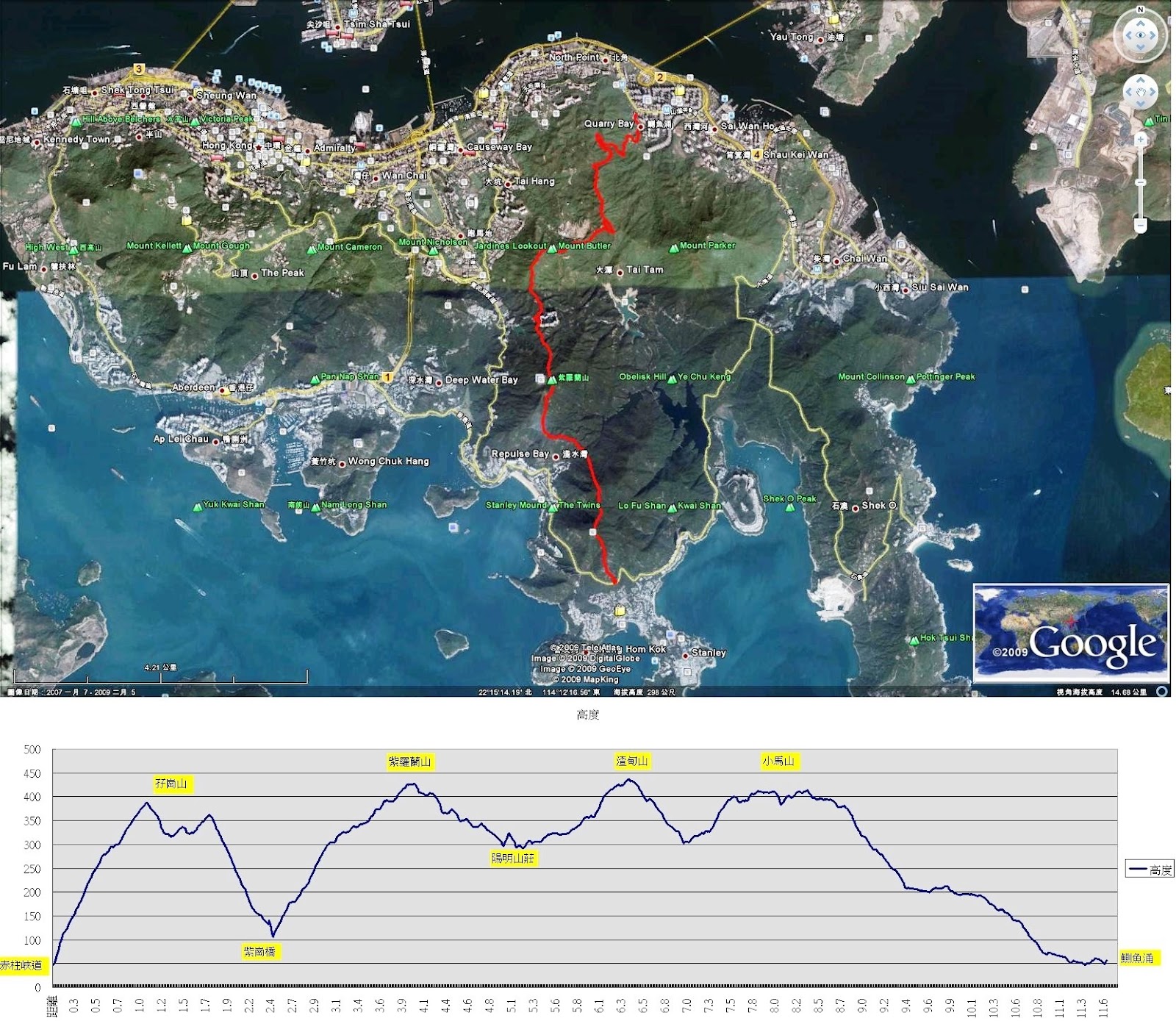Select the Mount Nicholson peak marker

[x=433, y=251]
